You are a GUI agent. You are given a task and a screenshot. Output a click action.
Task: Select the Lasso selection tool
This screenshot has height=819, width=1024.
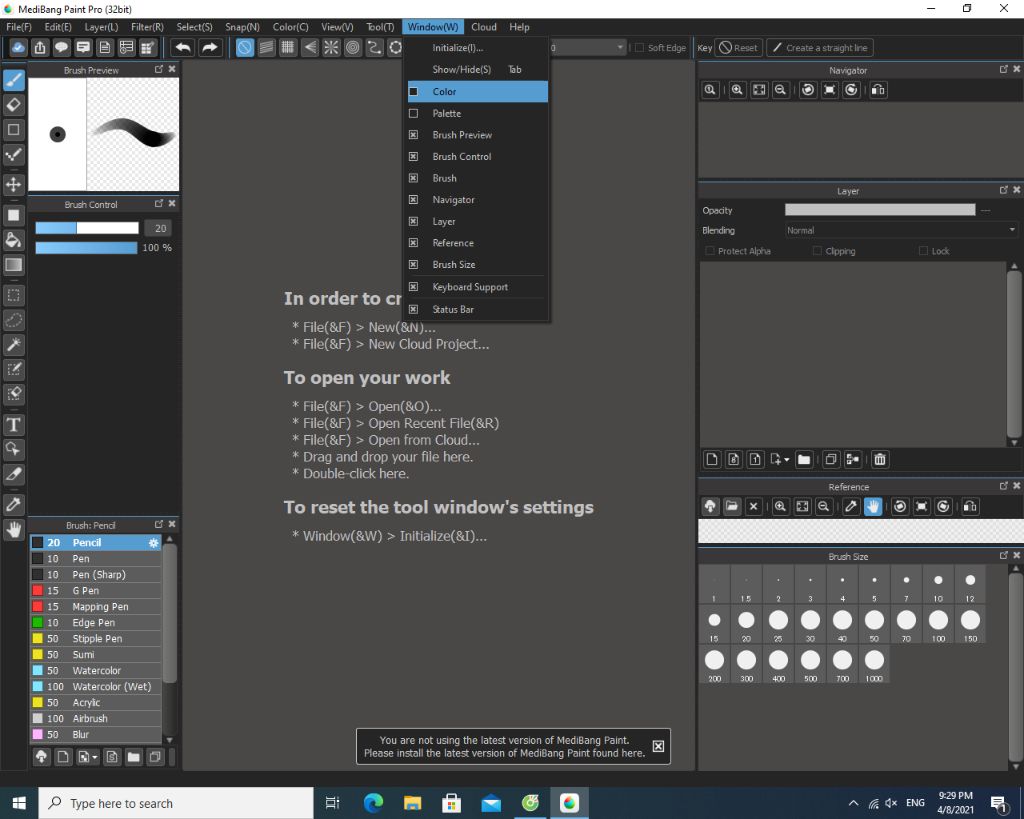coord(14,320)
